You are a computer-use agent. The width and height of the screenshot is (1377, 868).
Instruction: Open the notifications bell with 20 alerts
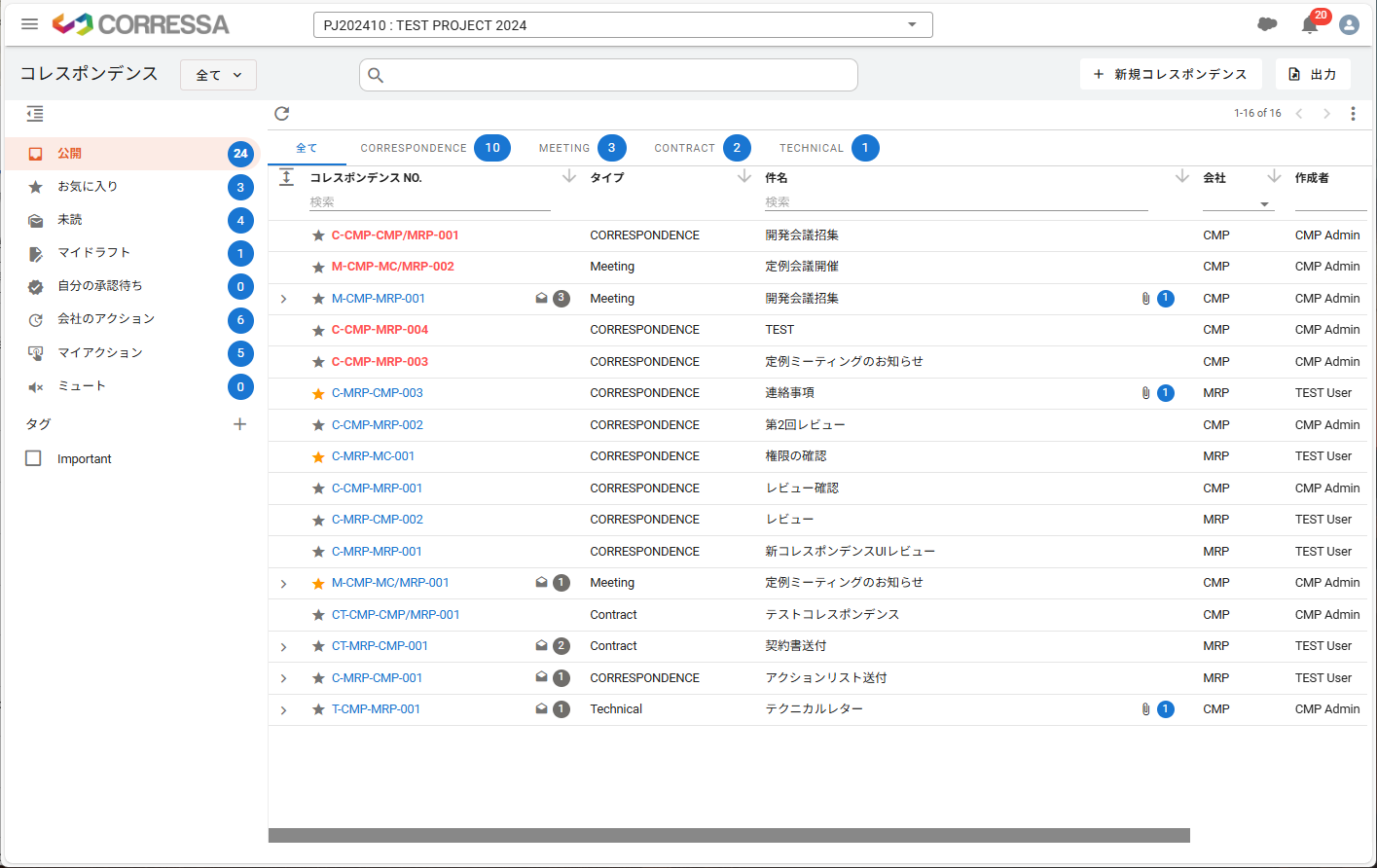click(x=1309, y=23)
